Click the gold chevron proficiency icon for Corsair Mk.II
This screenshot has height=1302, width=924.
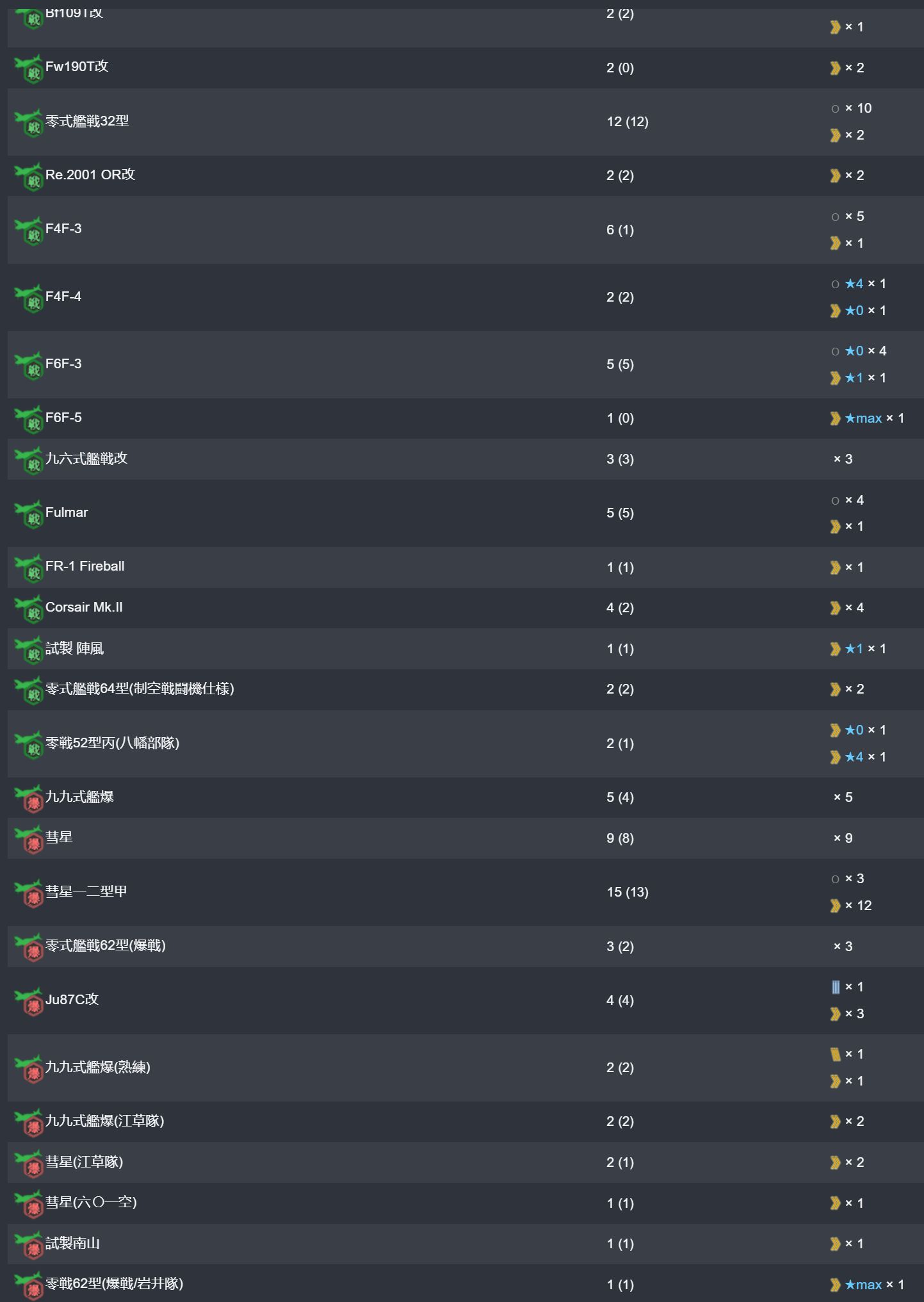coord(835,608)
